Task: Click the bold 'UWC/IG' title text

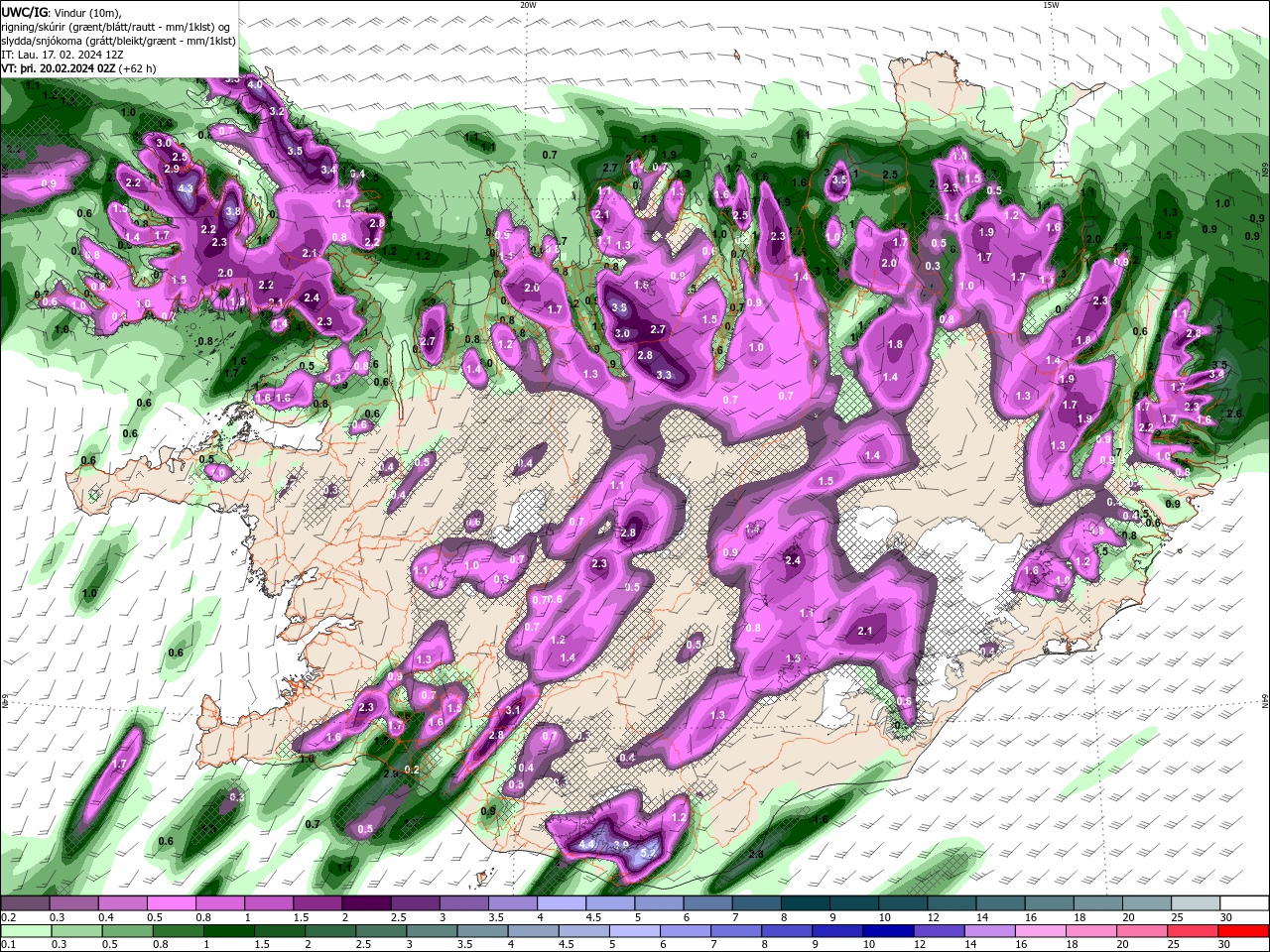Action: (23, 12)
